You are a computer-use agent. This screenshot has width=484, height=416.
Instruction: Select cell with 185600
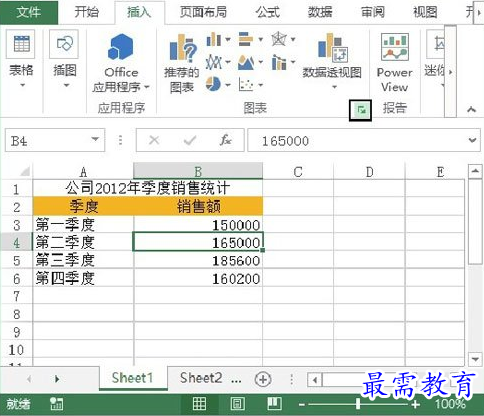click(x=198, y=260)
